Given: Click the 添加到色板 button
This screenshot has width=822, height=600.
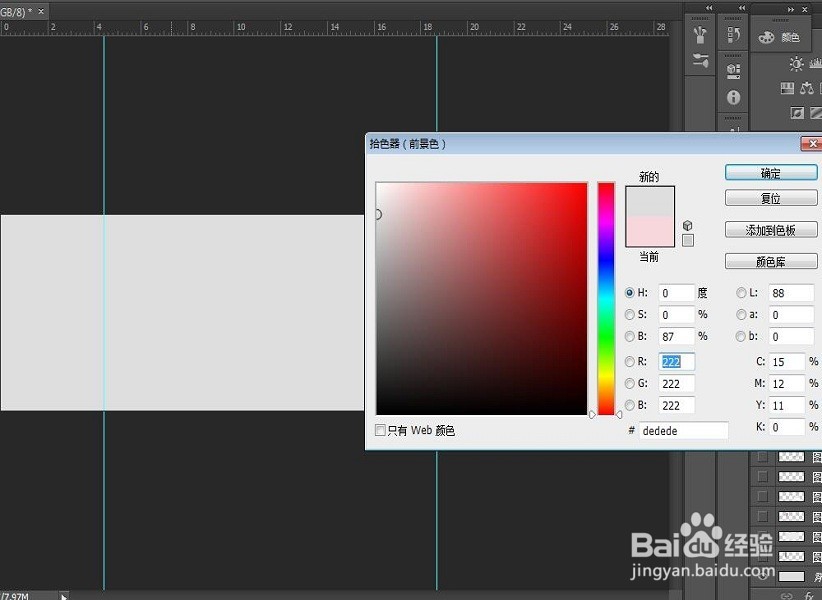Looking at the screenshot, I should click(x=771, y=230).
